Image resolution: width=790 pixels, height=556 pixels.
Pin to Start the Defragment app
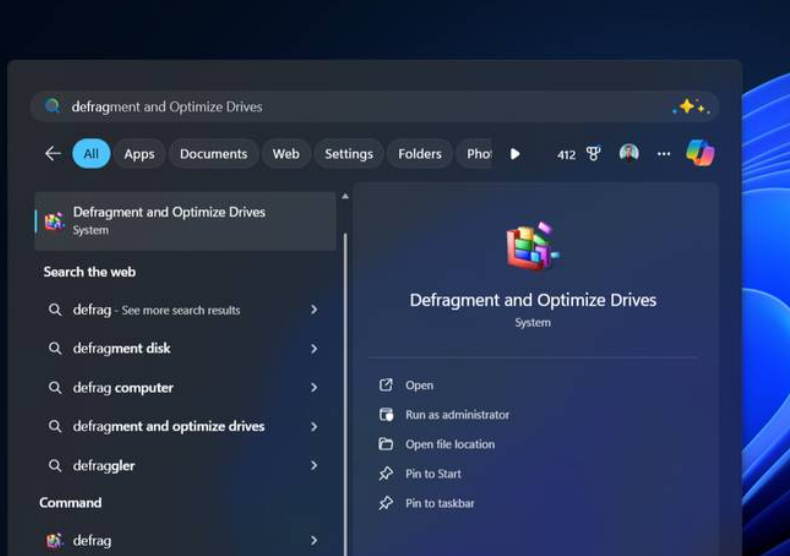[x=432, y=474]
